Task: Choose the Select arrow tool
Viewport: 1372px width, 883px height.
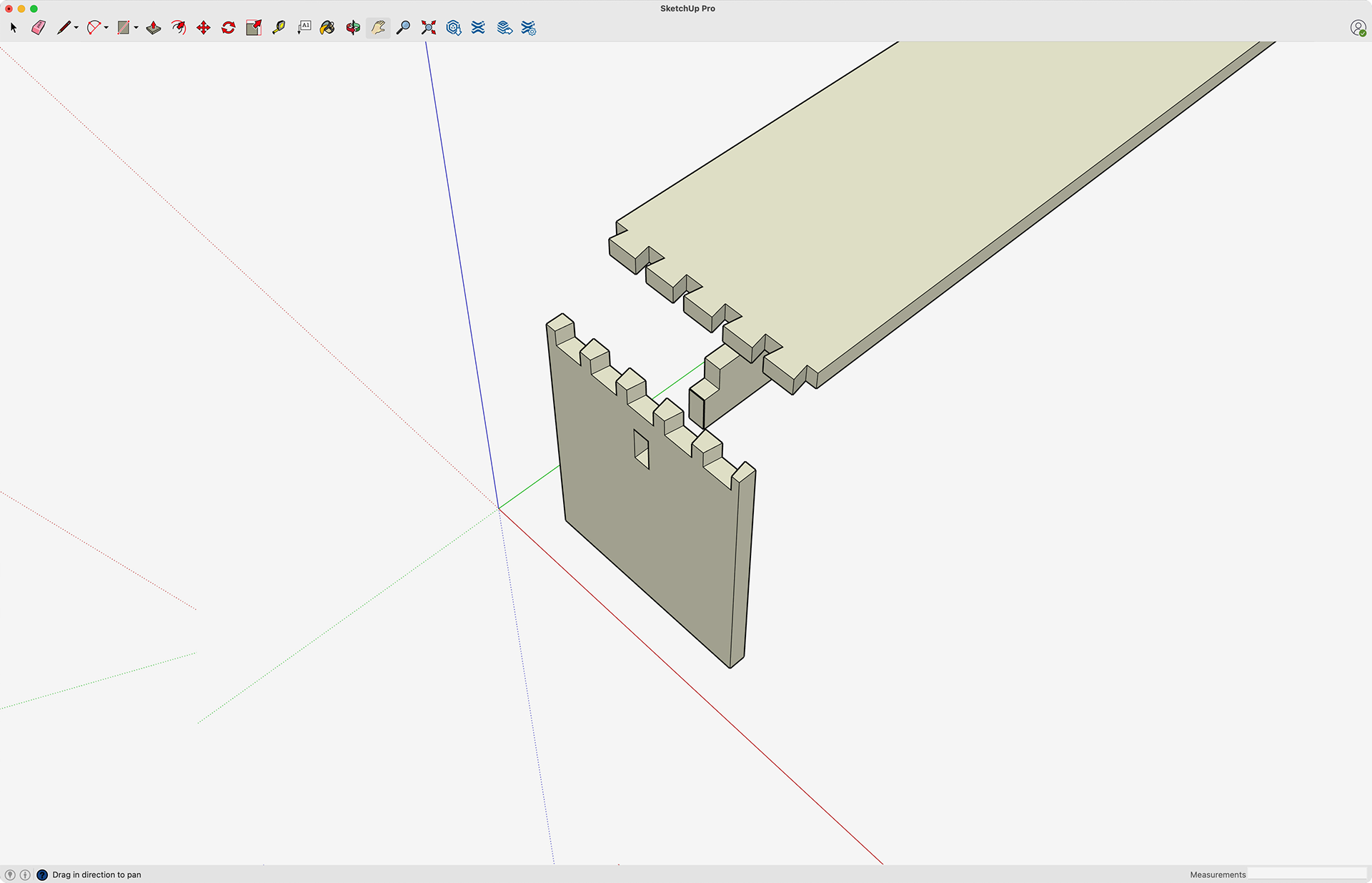Action: click(x=14, y=28)
